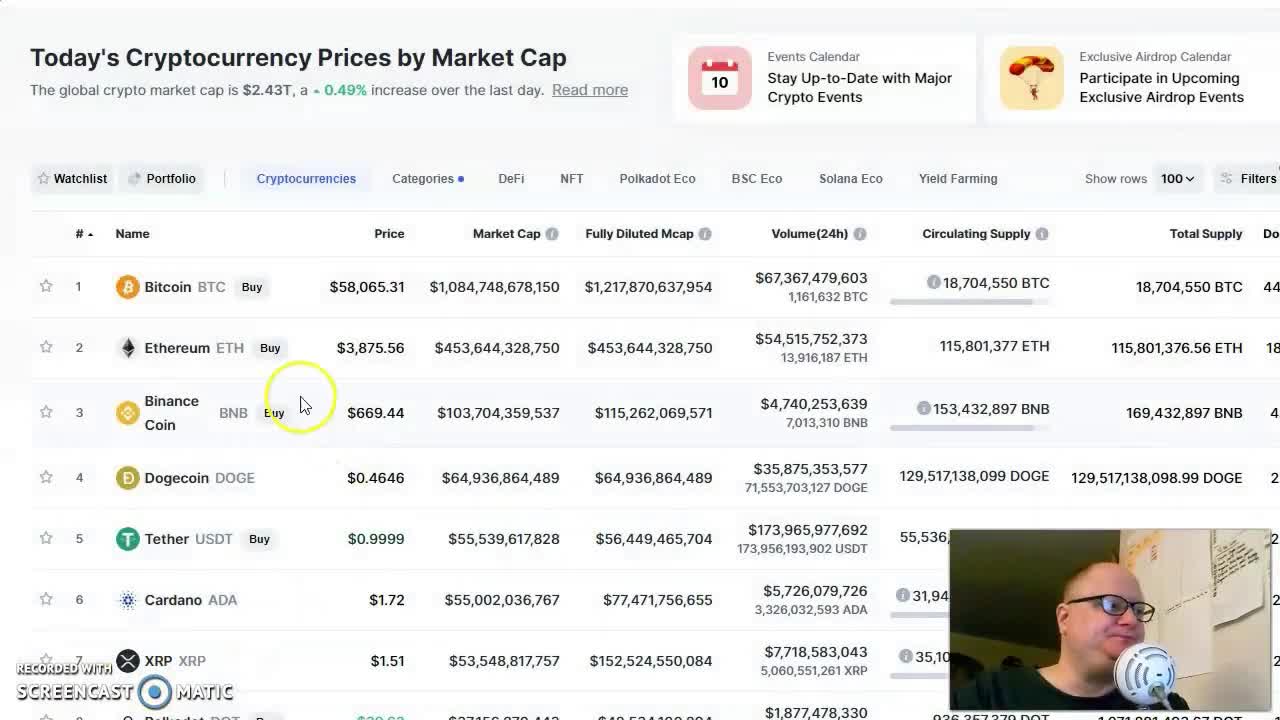
Task: Star Binance Coin for watchlist
Action: pyautogui.click(x=46, y=413)
